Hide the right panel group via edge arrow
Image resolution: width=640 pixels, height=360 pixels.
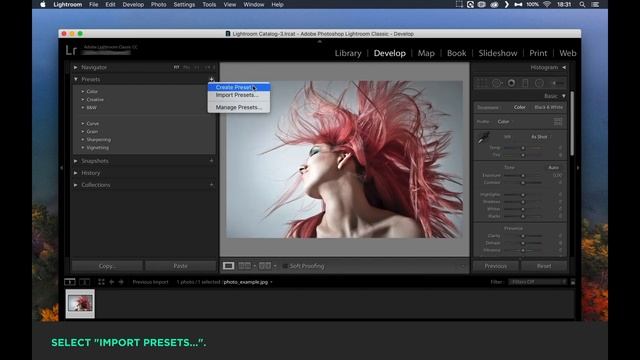pos(578,168)
